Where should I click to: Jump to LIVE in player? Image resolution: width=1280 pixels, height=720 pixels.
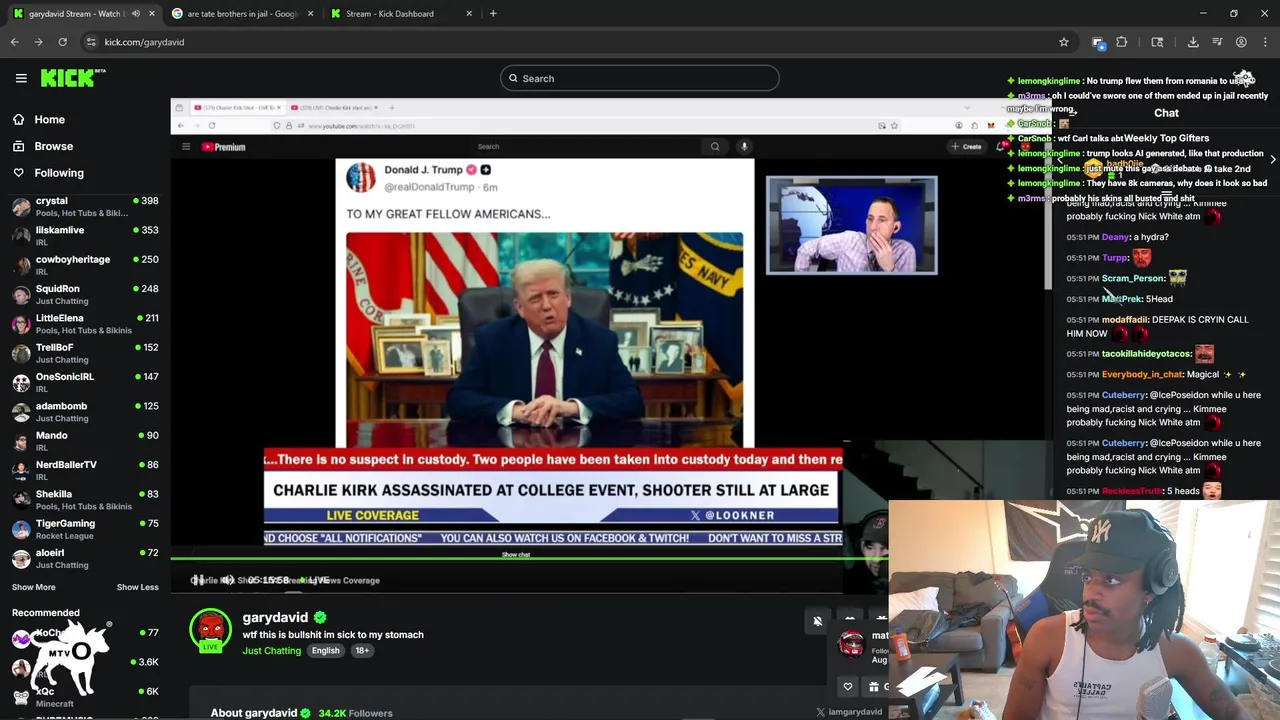[315, 580]
